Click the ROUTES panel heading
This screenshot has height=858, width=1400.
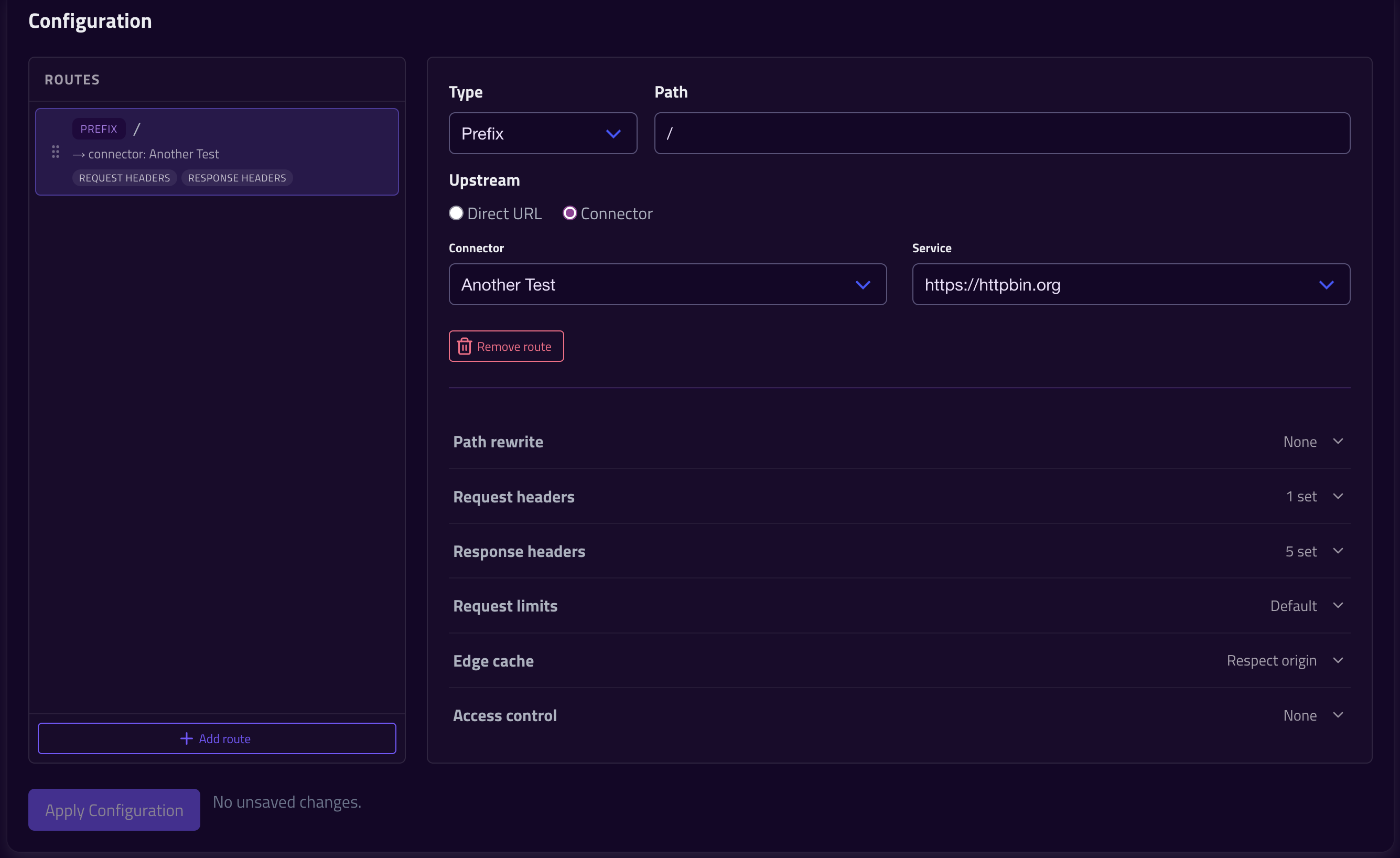(72, 80)
